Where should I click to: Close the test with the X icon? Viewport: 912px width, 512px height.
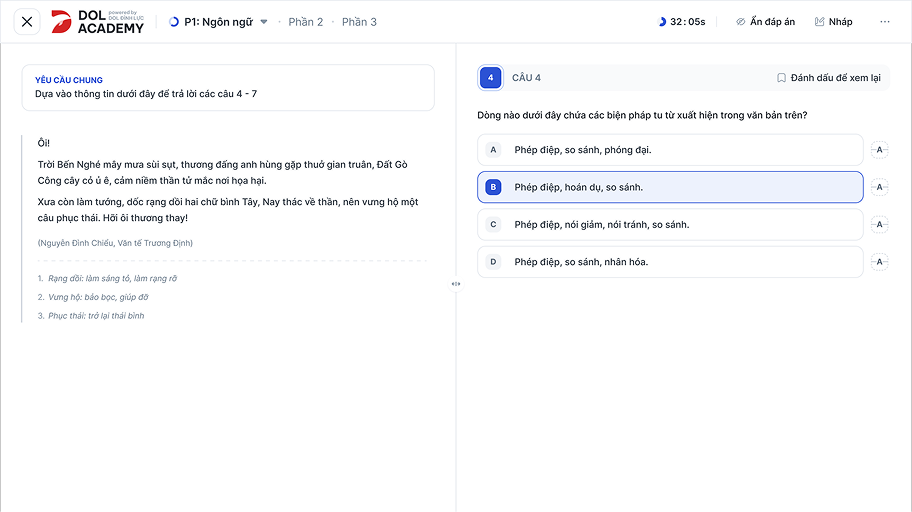(27, 22)
